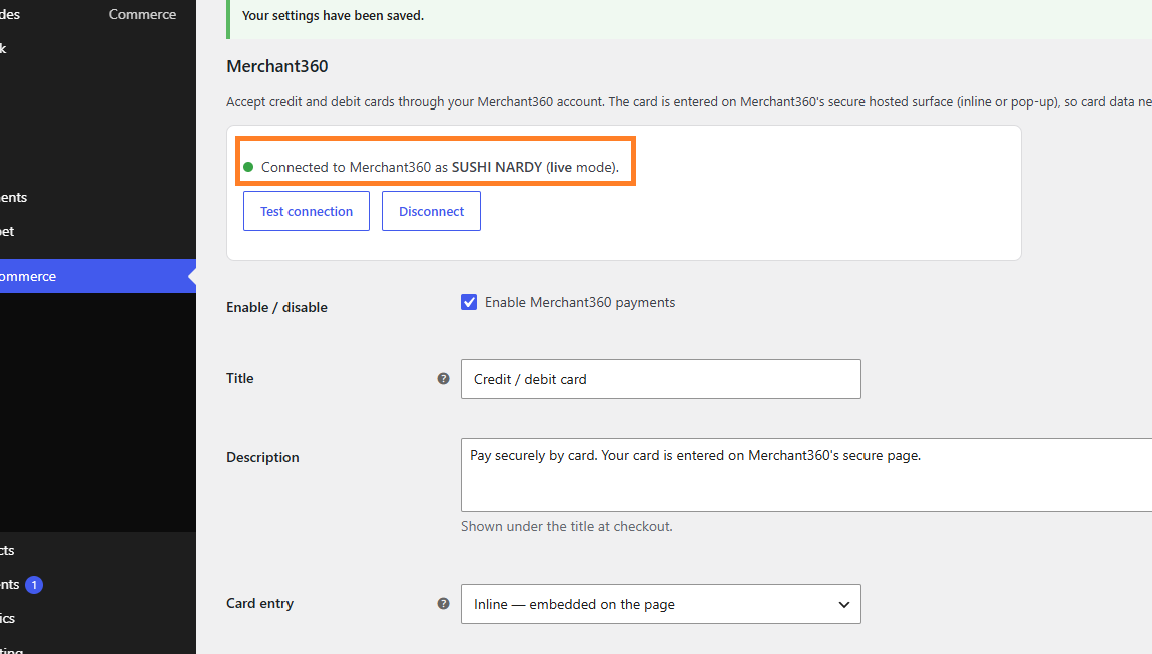This screenshot has height=654, width=1152.
Task: Open the Card entry help tooltip icon
Action: click(x=443, y=603)
